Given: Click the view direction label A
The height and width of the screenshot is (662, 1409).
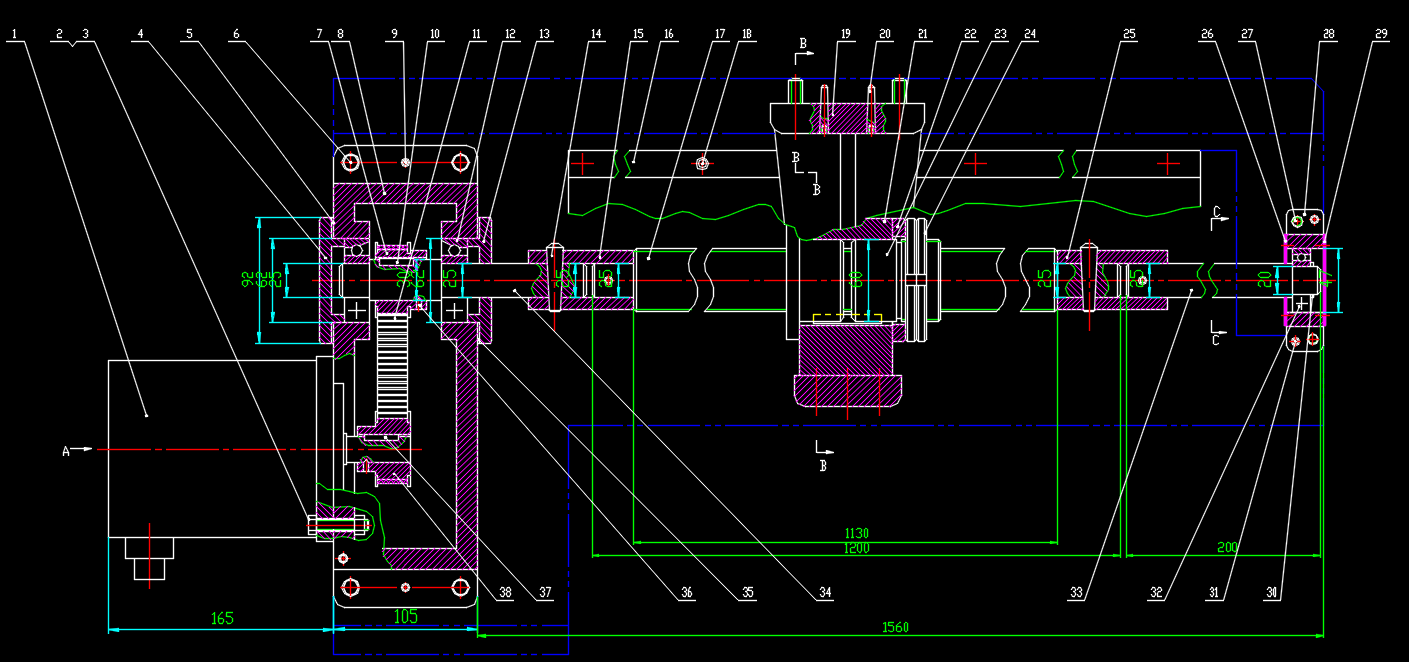Looking at the screenshot, I should coord(66,451).
